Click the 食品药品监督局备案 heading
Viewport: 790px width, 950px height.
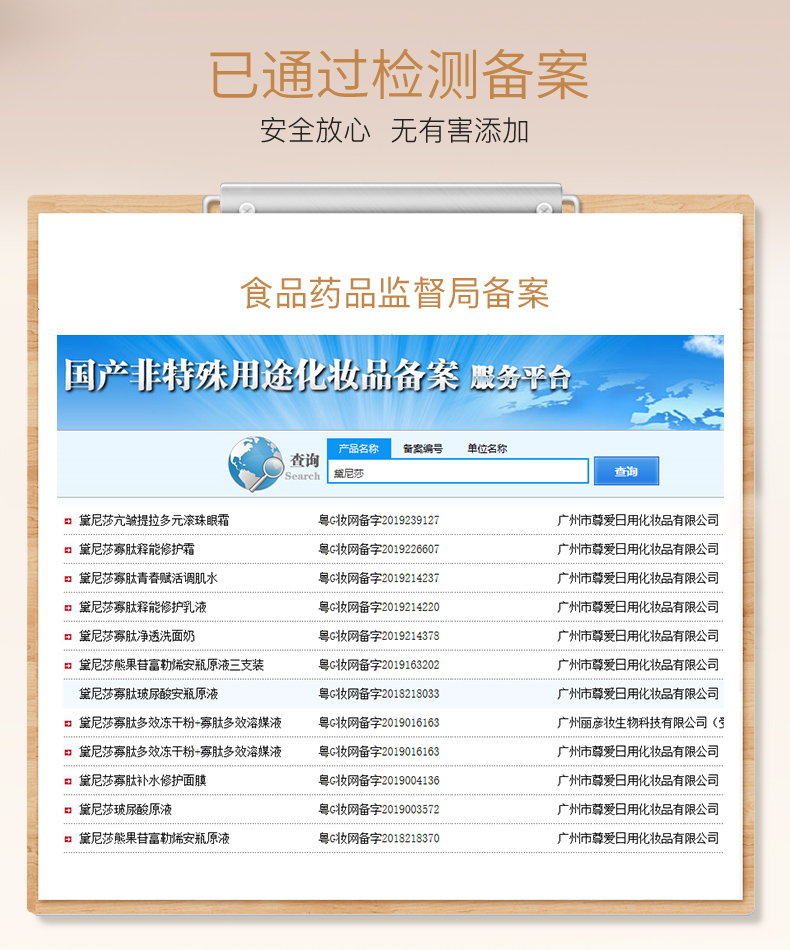coord(395,293)
